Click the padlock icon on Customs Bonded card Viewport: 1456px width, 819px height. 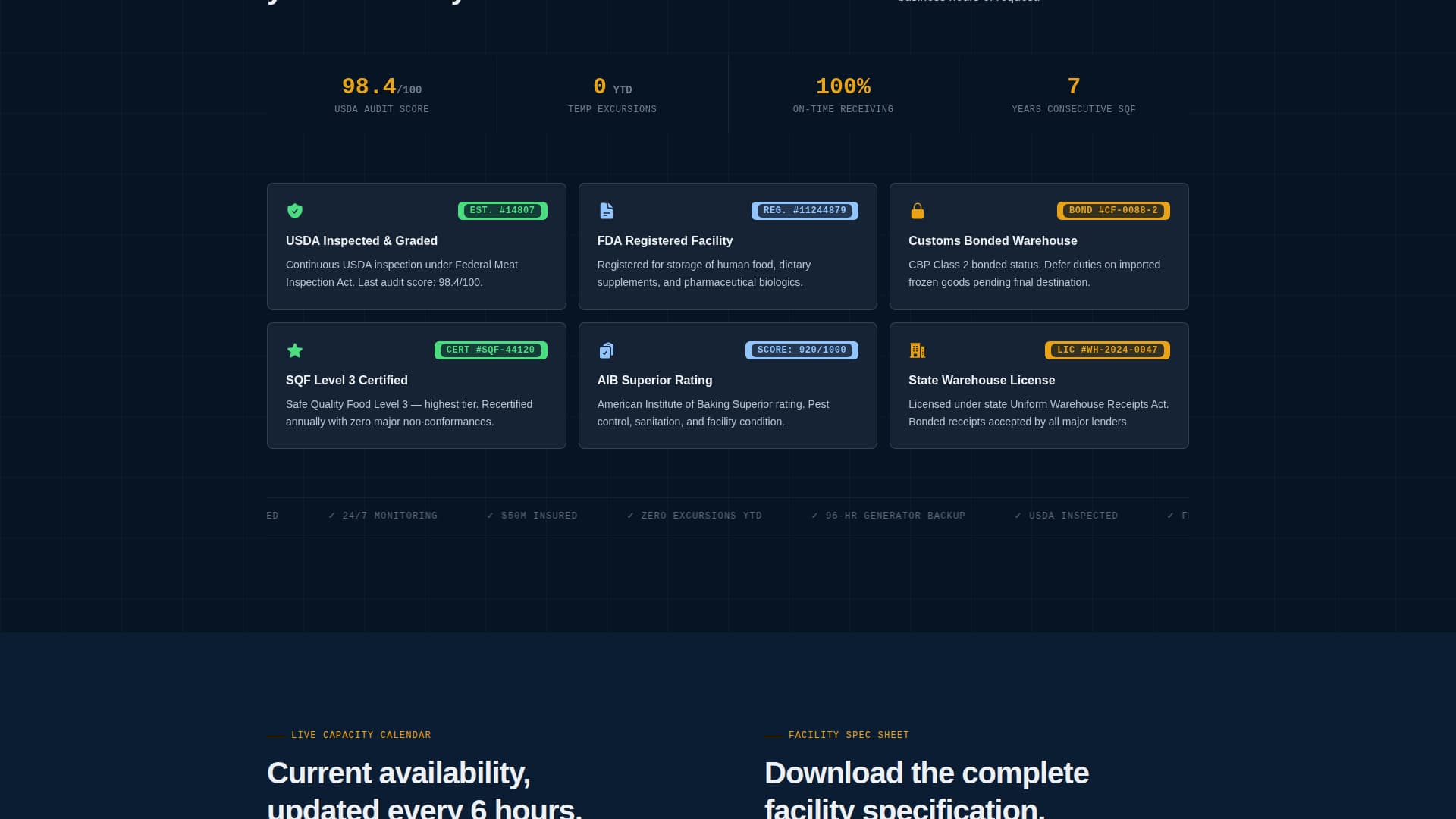point(917,211)
